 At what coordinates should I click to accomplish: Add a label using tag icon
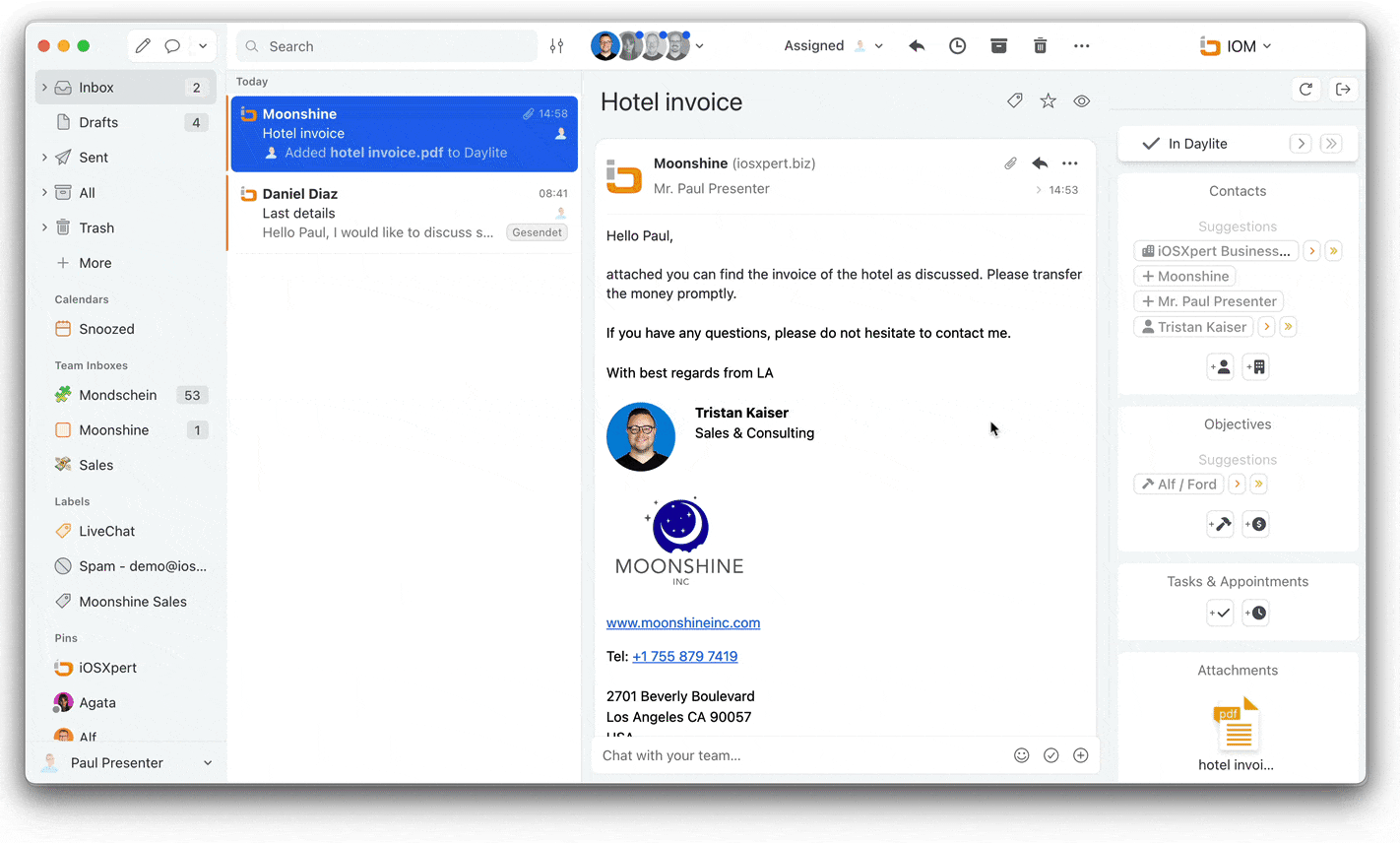tap(1015, 100)
